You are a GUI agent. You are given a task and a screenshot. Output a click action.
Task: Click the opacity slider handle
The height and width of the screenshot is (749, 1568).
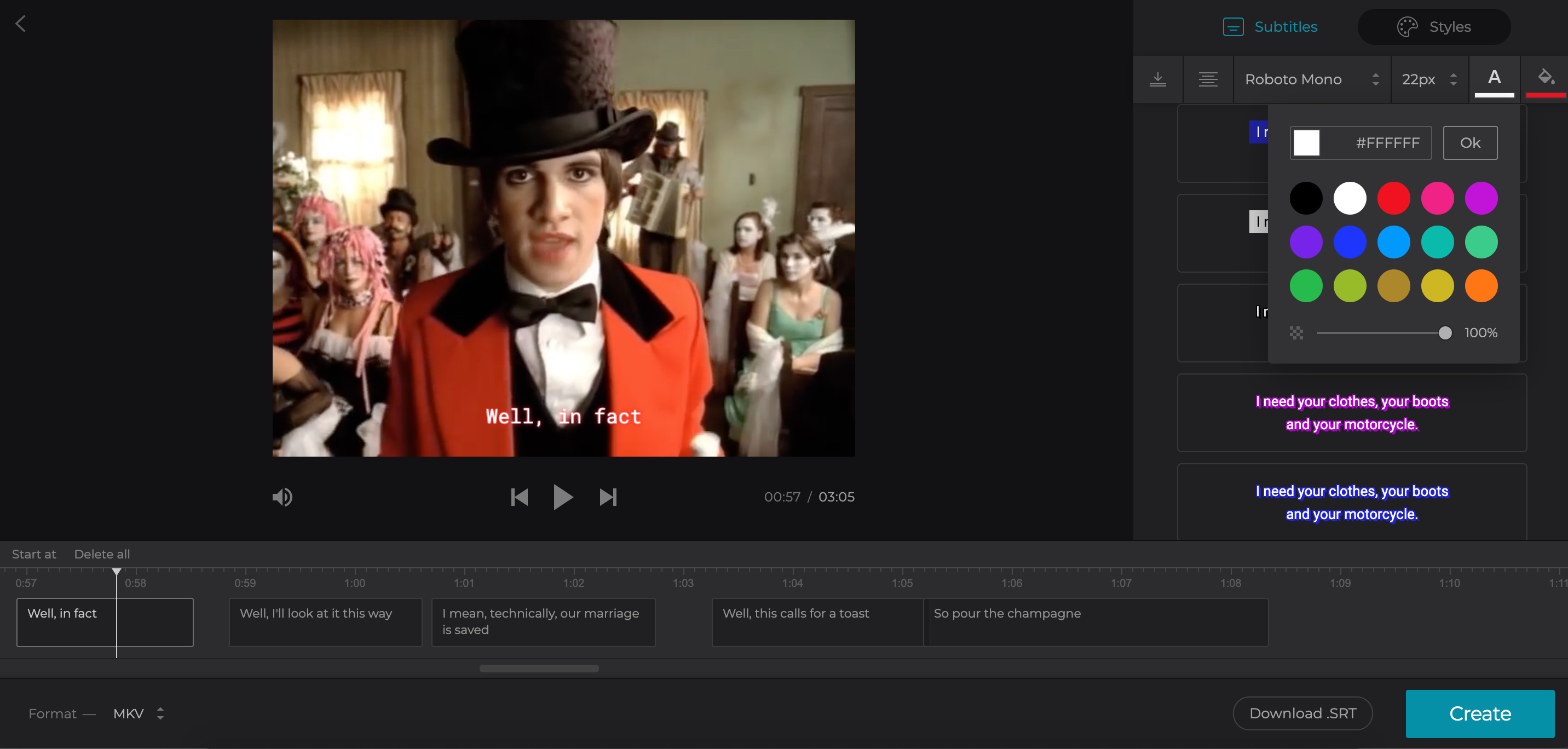[1445, 332]
